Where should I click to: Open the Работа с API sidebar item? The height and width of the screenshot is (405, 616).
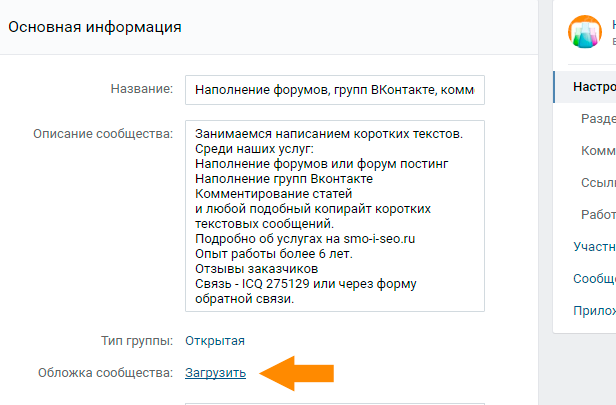tap(597, 214)
